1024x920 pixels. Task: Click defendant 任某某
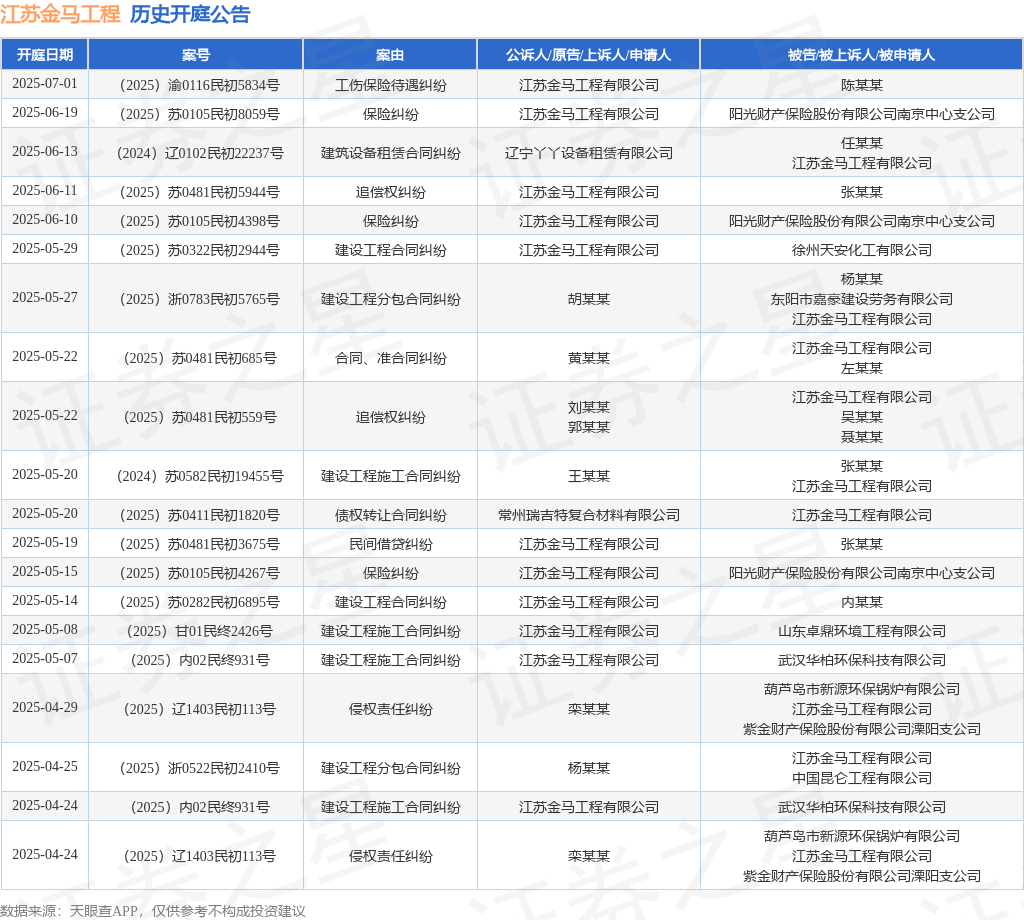point(861,143)
